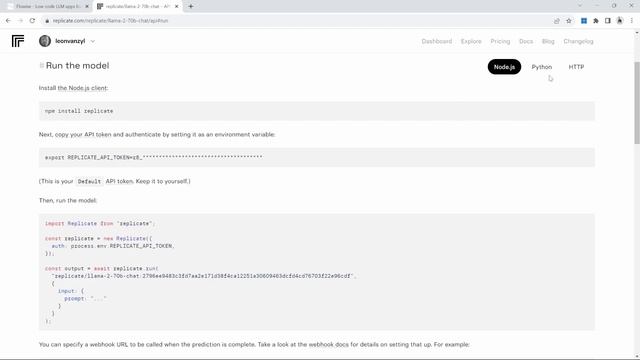Switch to the Python code tab
Screen dimensions: 640x360
point(542,67)
